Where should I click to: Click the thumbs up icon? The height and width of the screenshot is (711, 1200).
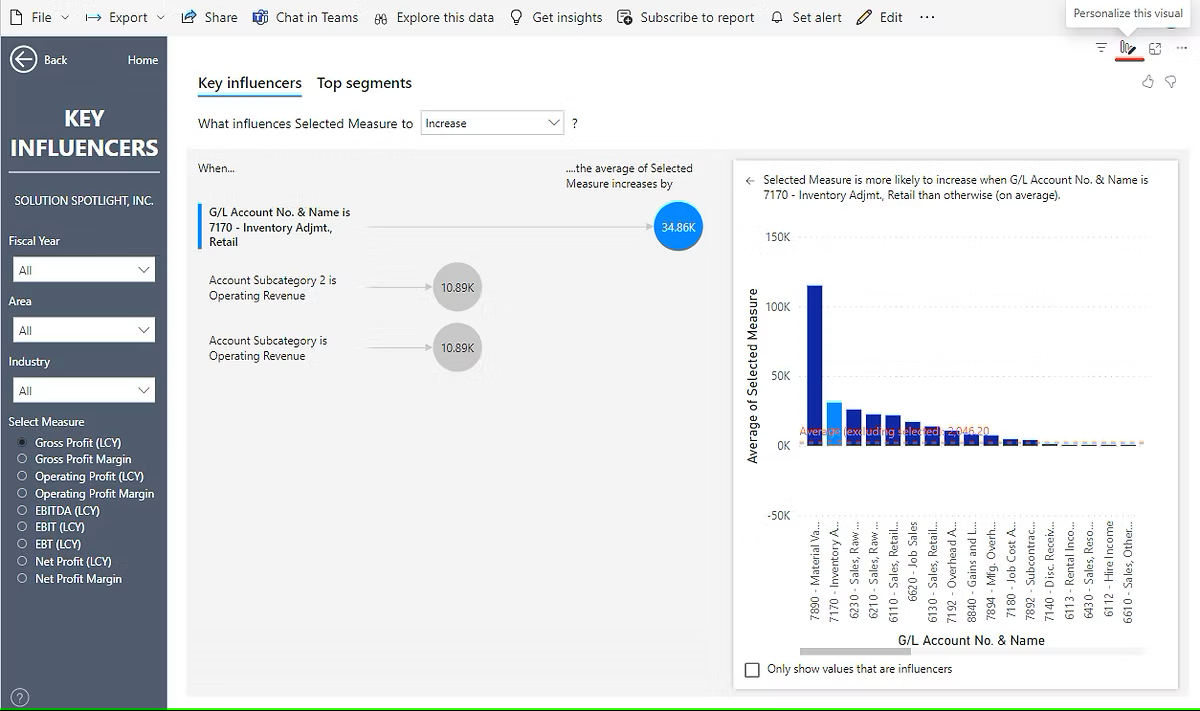pyautogui.click(x=1148, y=82)
